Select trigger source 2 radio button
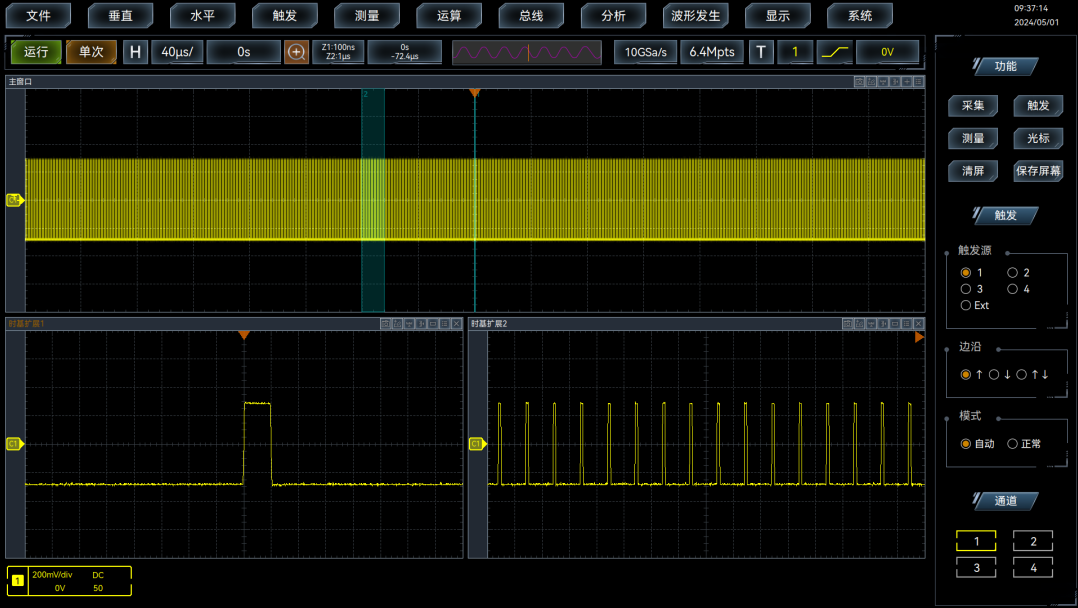 (x=1012, y=272)
